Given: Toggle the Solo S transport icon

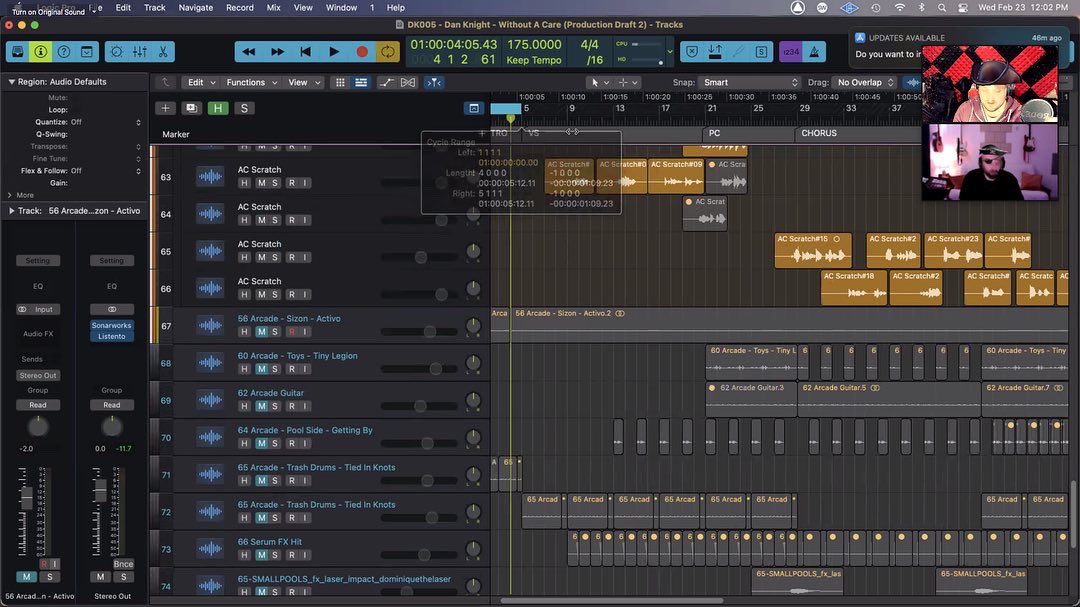Looking at the screenshot, I should (x=761, y=52).
